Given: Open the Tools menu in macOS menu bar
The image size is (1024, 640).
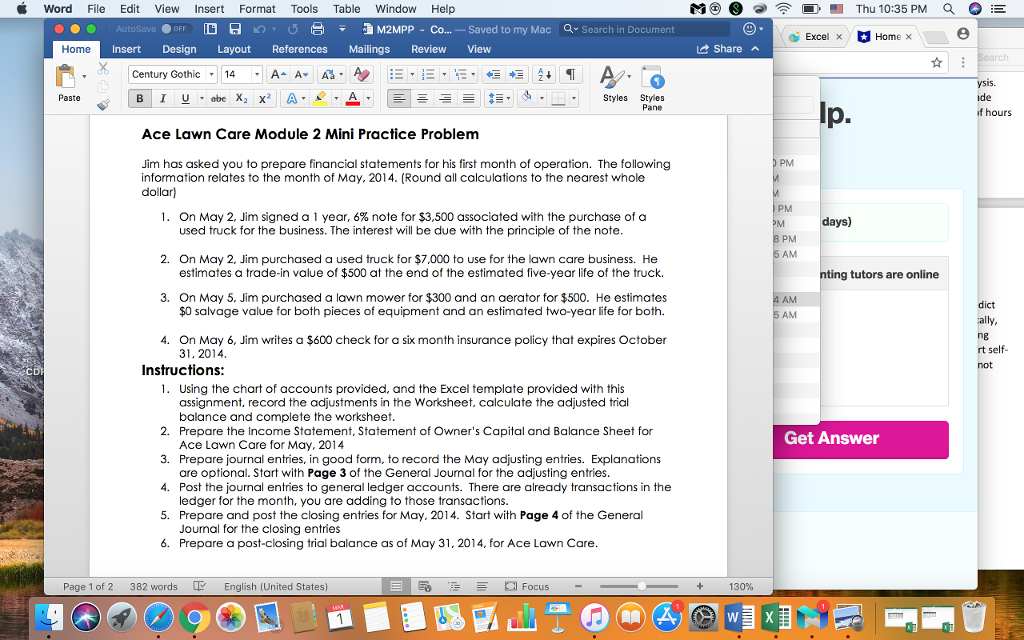Looking at the screenshot, I should (x=304, y=8).
